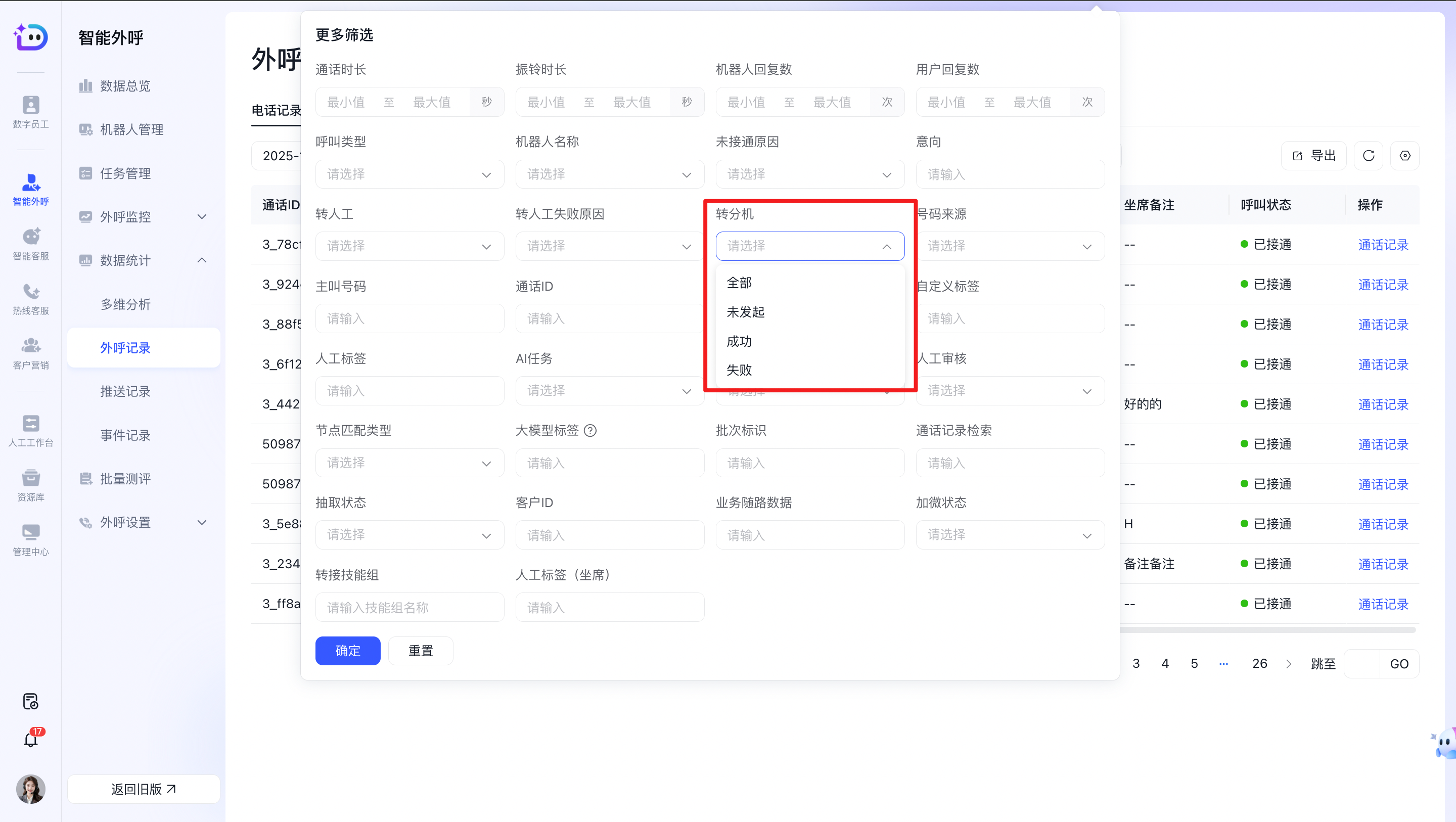The width and height of the screenshot is (1456, 822).
Task: Open the 数字员工 sidebar icon
Action: coord(30,111)
